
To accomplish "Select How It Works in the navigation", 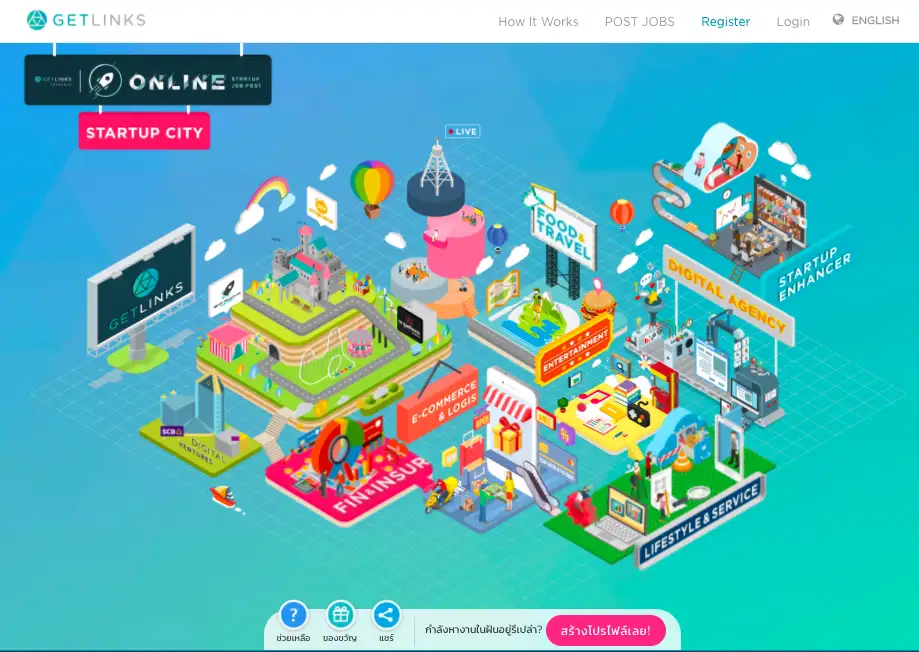I will click(x=538, y=21).
